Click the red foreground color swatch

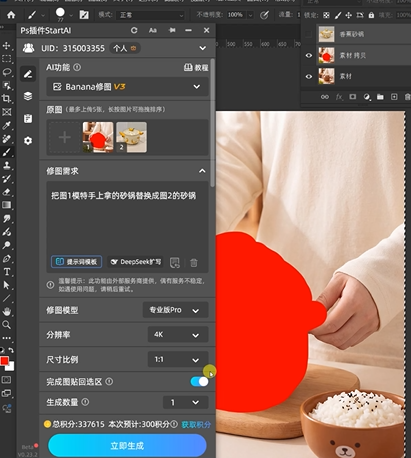[4, 361]
